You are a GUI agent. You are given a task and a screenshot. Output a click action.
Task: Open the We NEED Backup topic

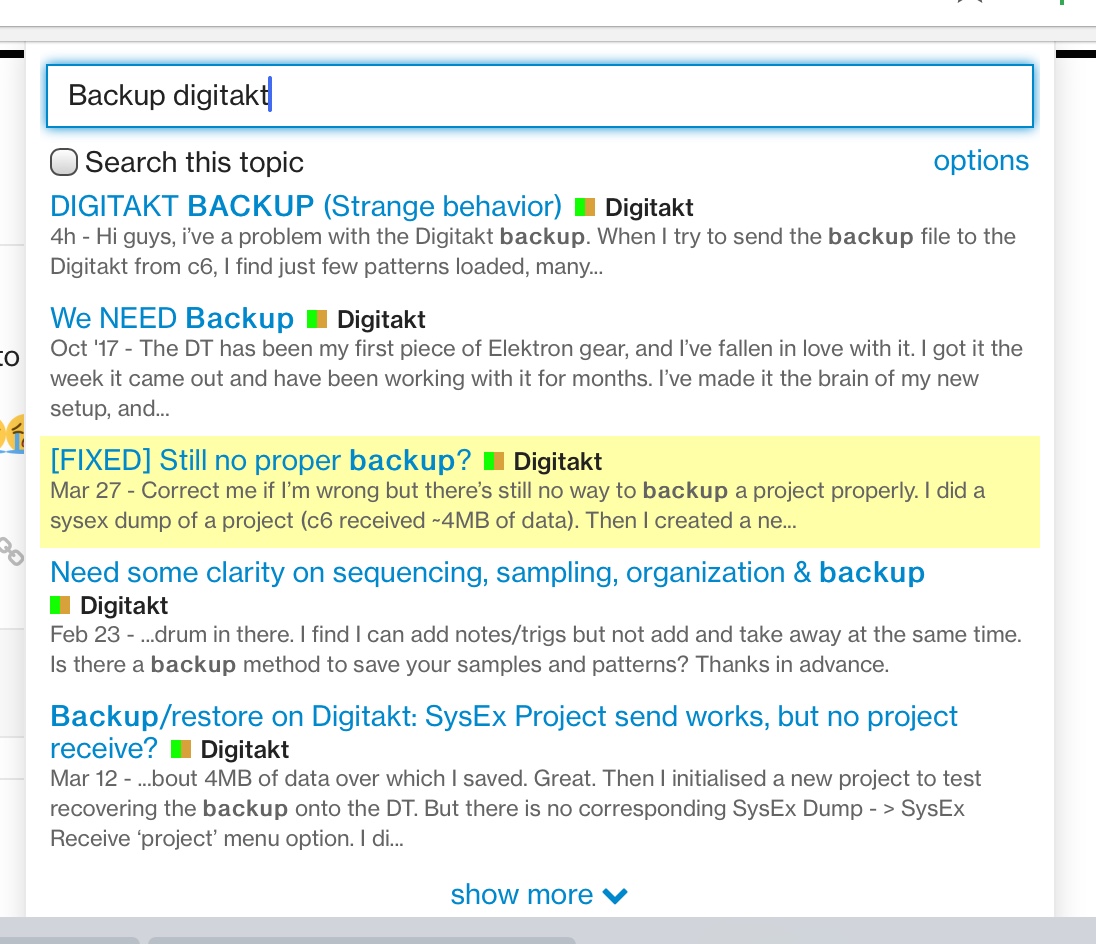pos(172,318)
